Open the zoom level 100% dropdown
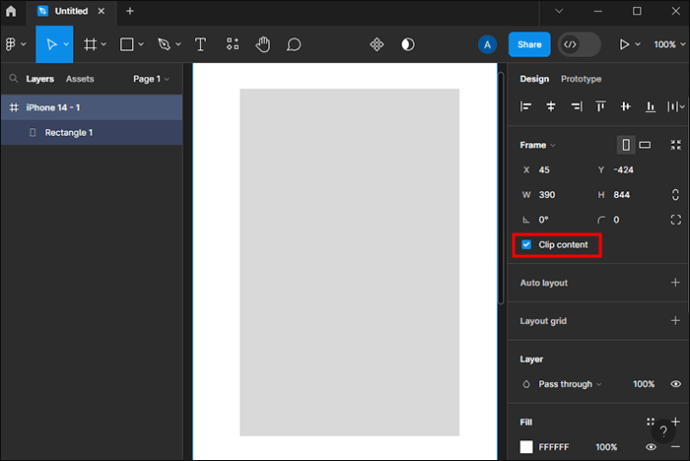Viewport: 690px width, 461px height. pyautogui.click(x=665, y=45)
